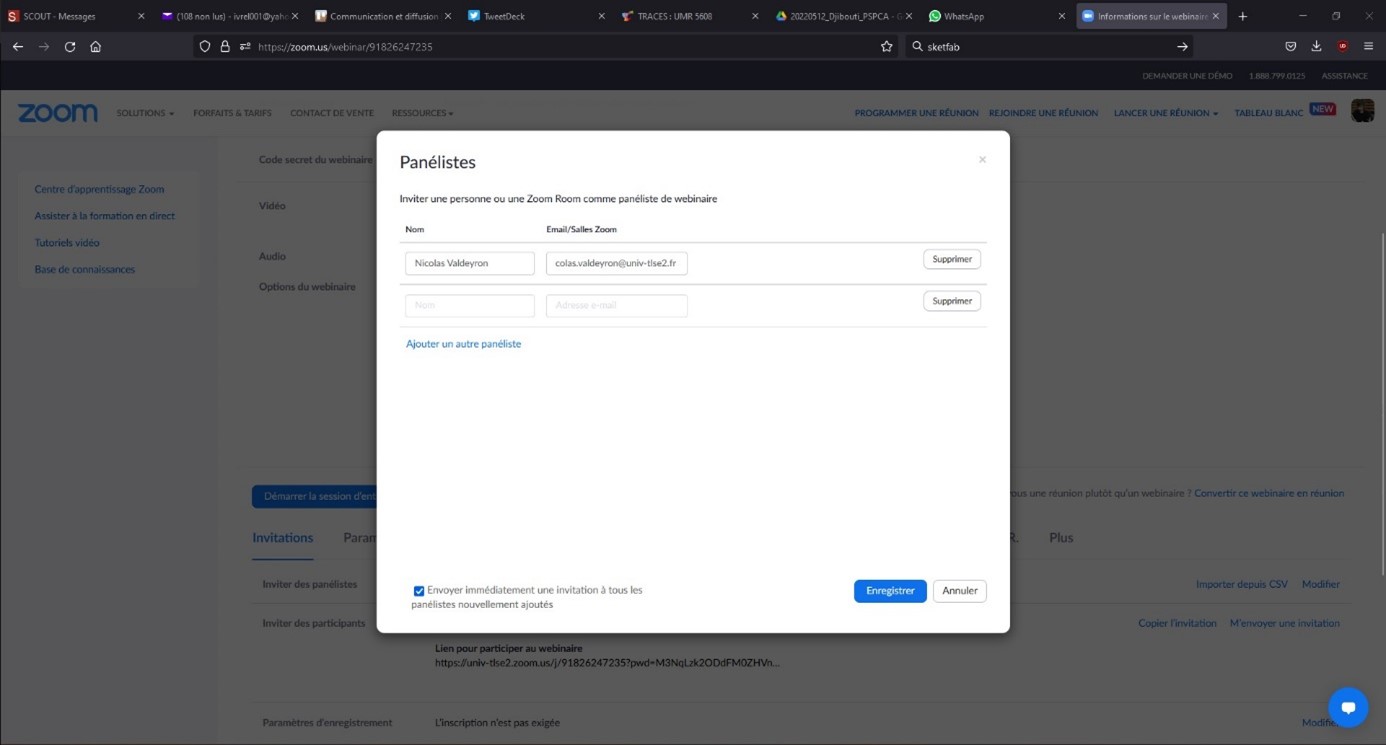Click the browser reload icon
The image size is (1386, 745).
click(70, 47)
